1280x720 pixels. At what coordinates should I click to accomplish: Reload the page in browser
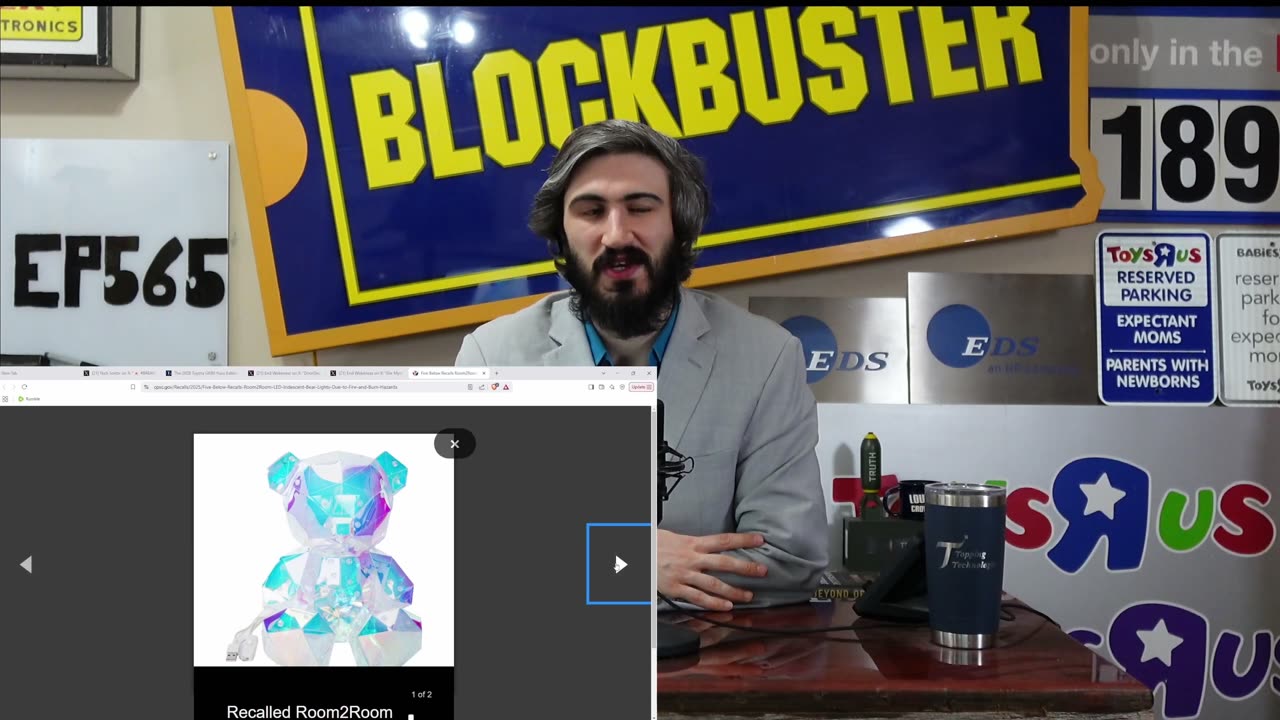[x=24, y=387]
